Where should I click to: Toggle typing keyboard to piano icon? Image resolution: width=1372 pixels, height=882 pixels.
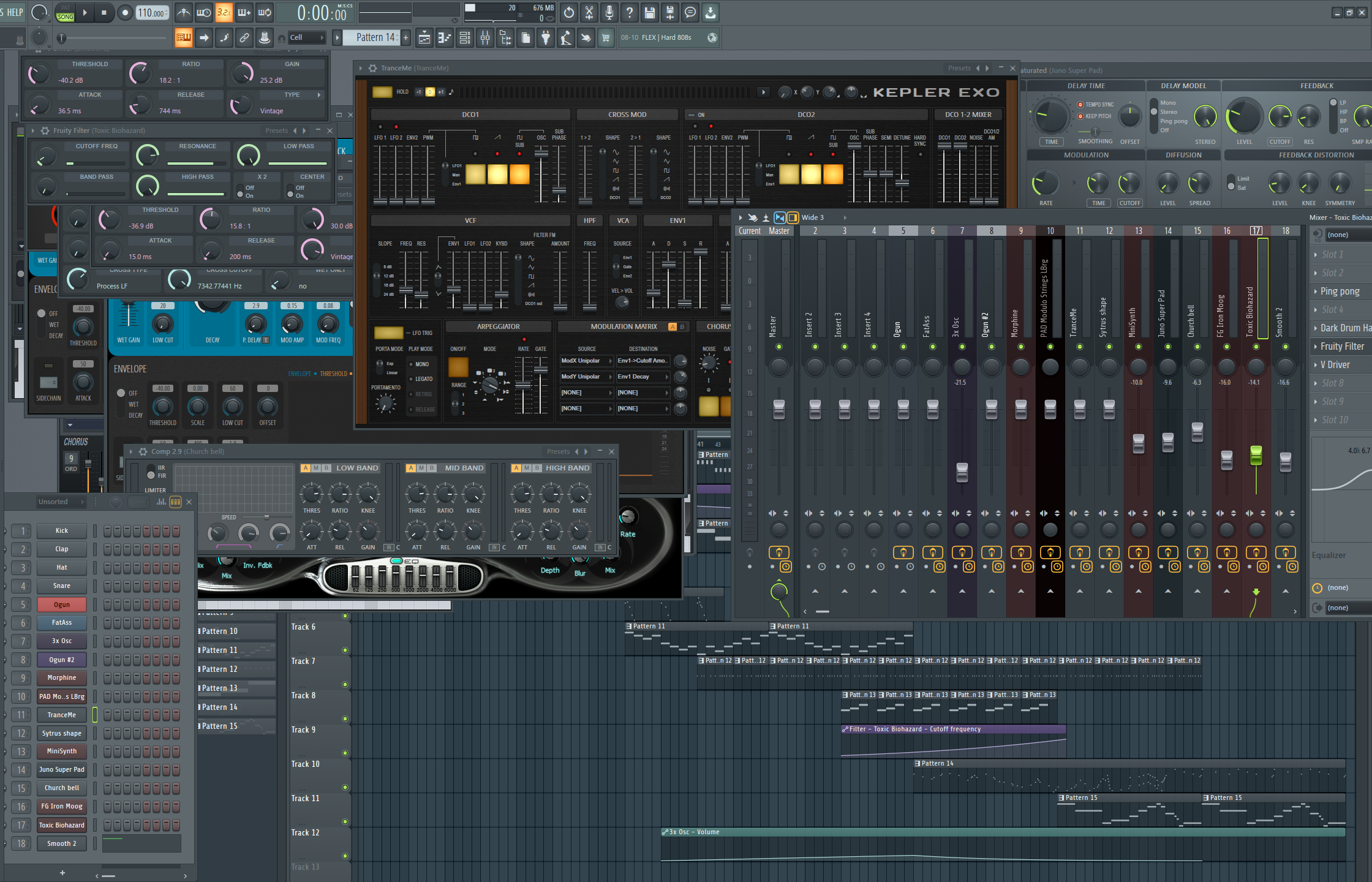point(183,38)
